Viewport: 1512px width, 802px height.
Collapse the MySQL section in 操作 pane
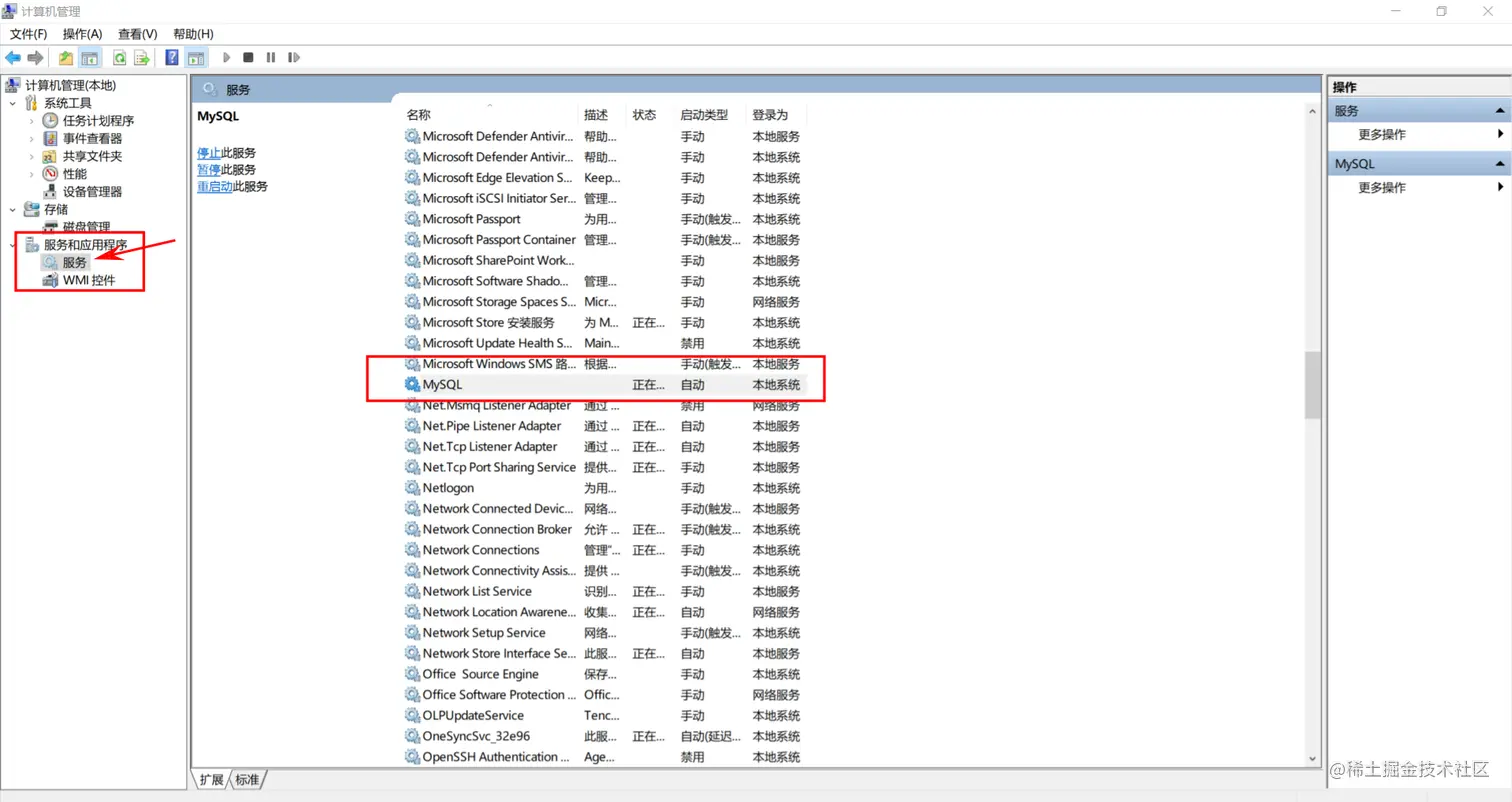click(x=1500, y=163)
